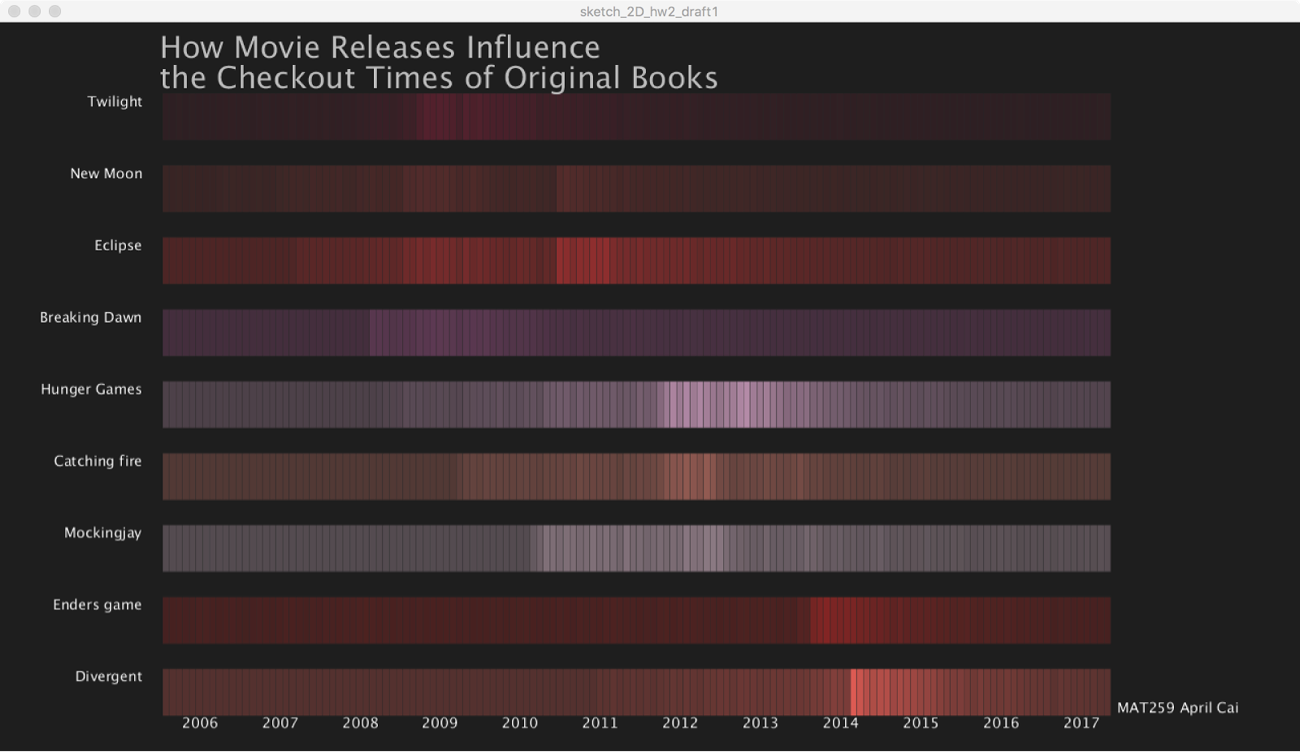This screenshot has height=752, width=1300.
Task: Select the Breaking Dawn row label
Action: point(90,318)
